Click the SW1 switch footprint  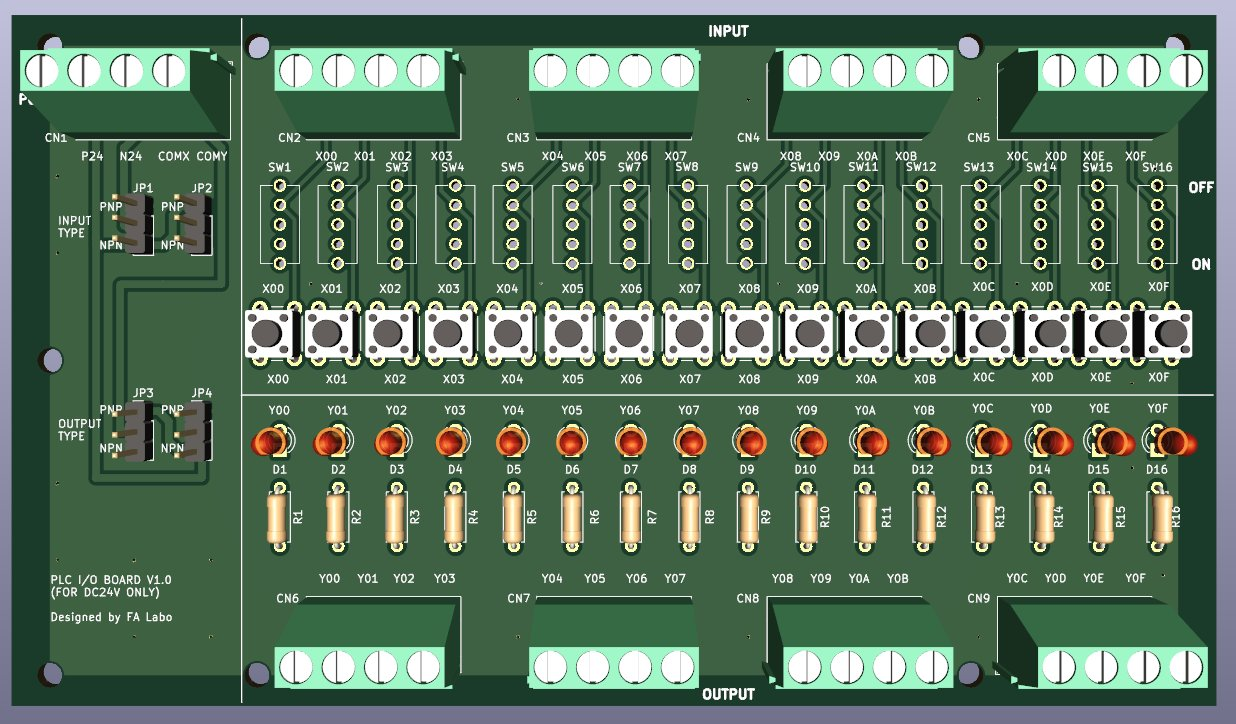(280, 225)
